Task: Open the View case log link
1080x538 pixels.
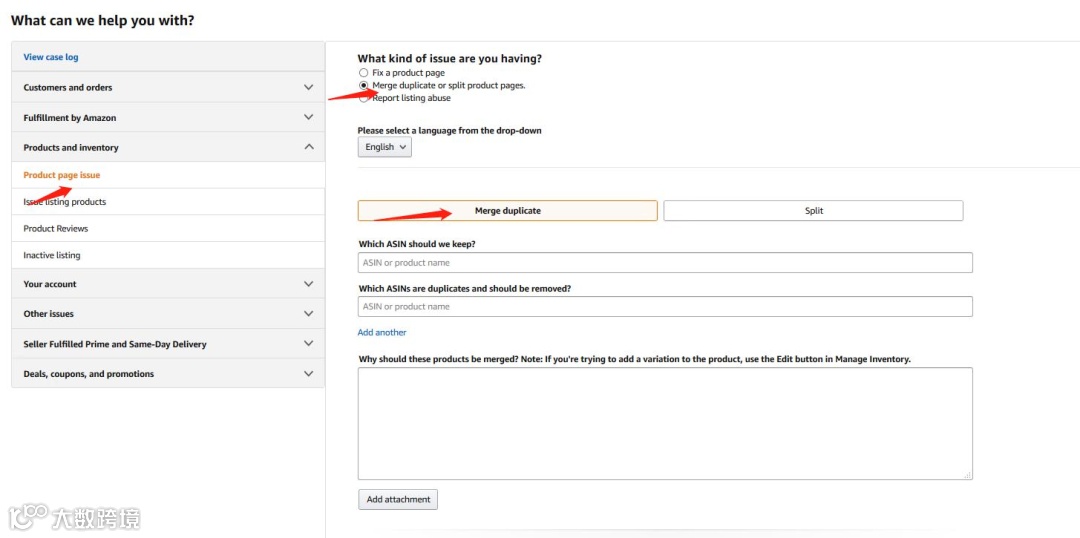Action: point(51,58)
